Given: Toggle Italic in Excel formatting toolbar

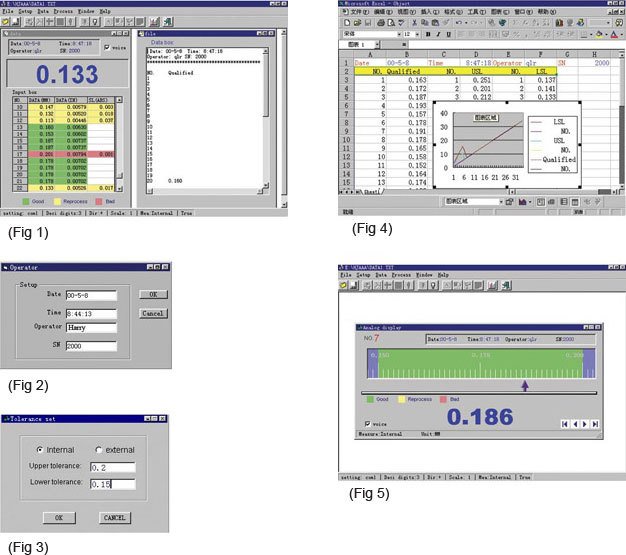Looking at the screenshot, I should 438,34.
